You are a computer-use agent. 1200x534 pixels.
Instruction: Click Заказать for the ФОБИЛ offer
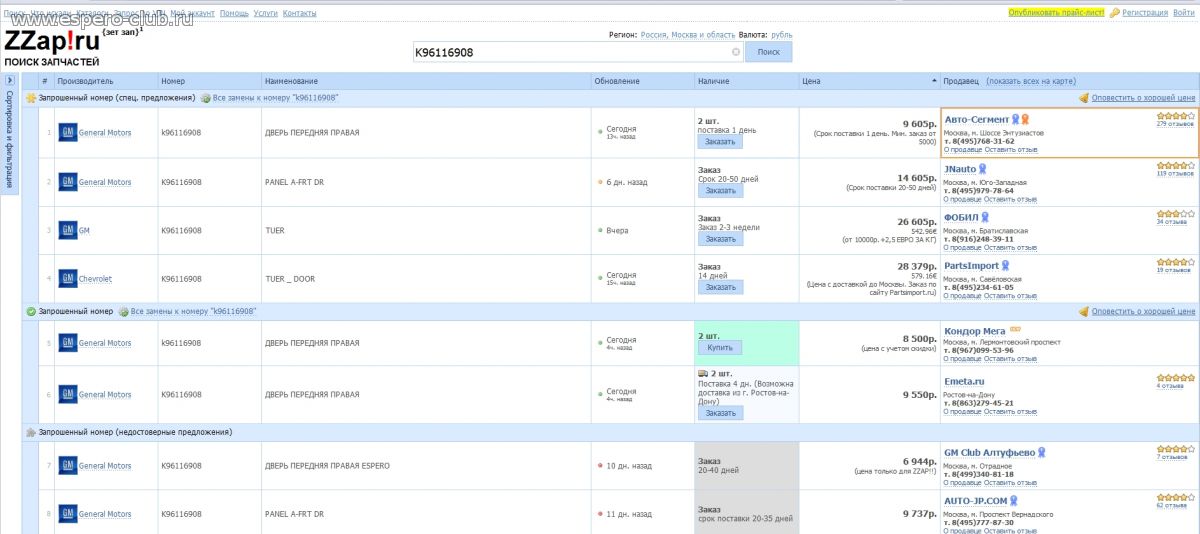tap(720, 239)
